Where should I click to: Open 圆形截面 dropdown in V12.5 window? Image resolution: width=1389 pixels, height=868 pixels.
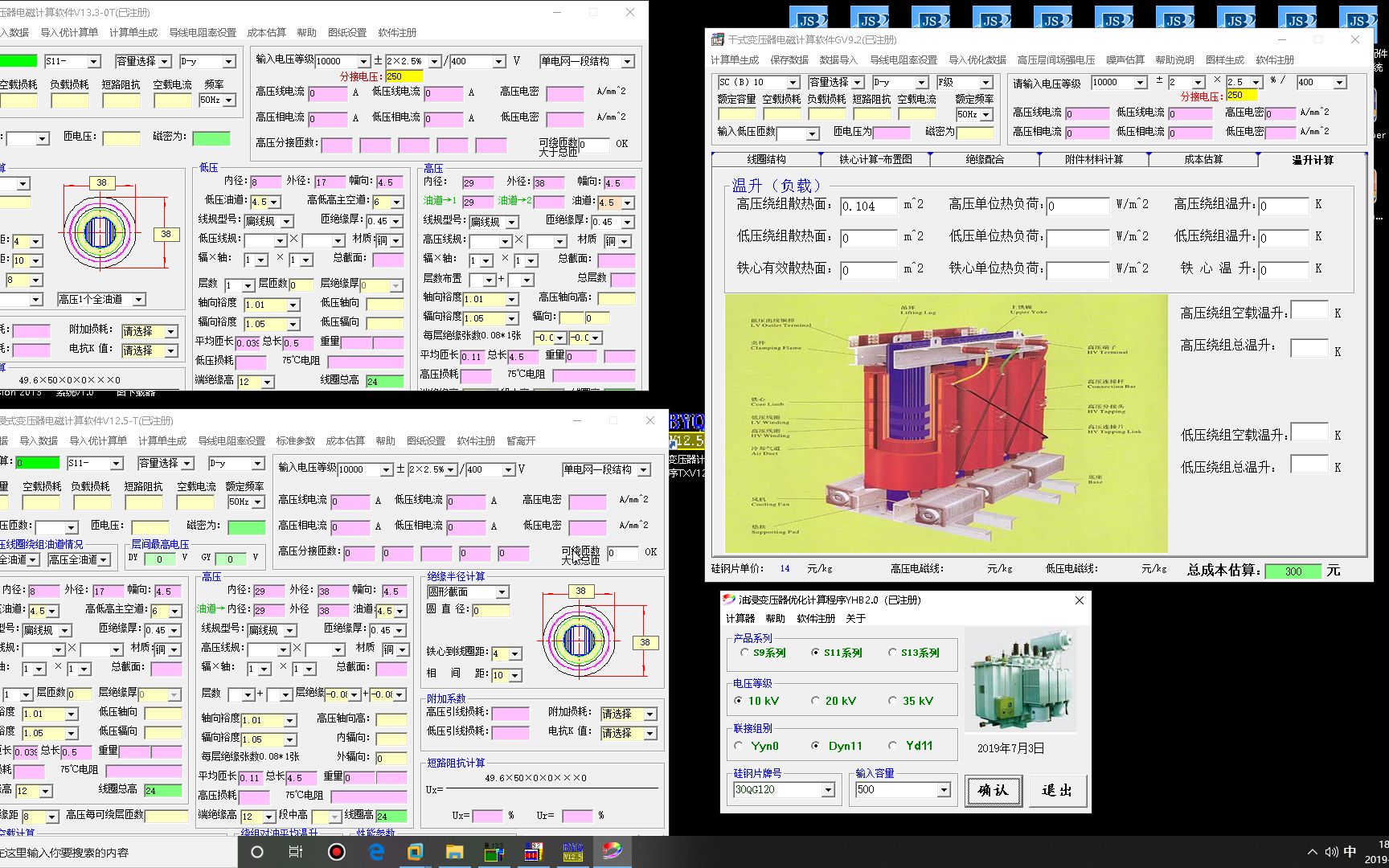point(502,592)
